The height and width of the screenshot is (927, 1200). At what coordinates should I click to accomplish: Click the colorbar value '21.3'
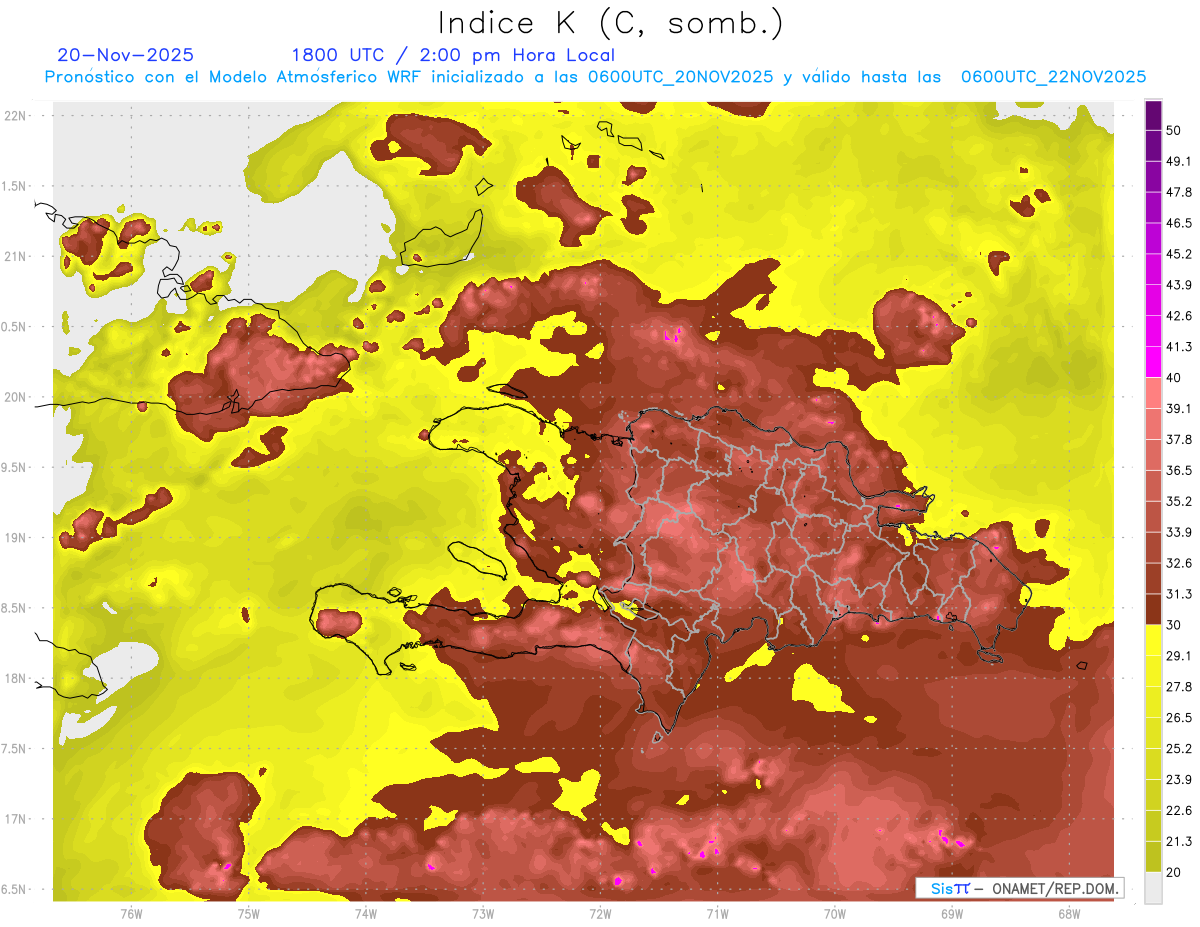(1179, 842)
